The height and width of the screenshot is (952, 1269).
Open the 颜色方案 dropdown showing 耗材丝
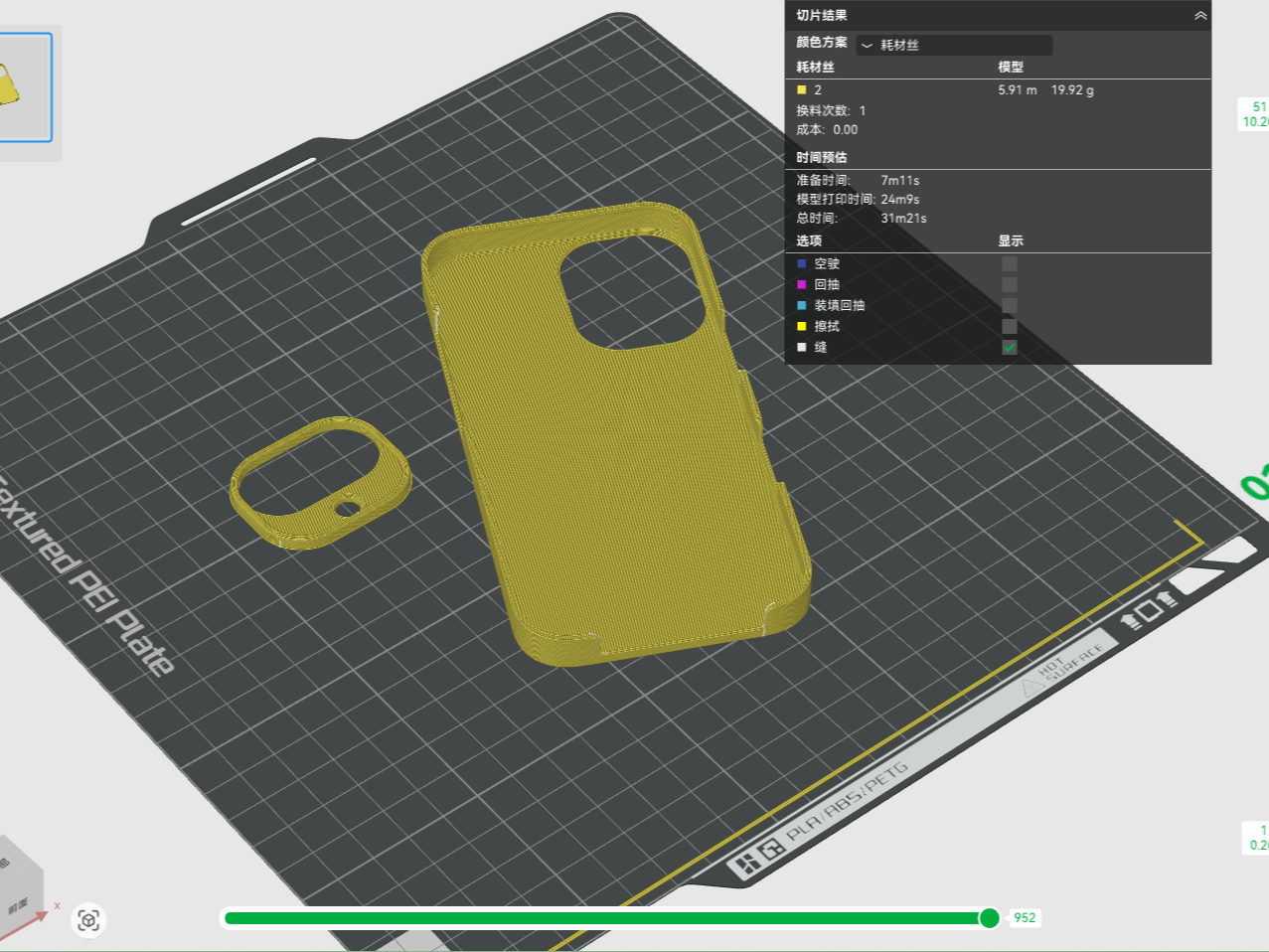954,45
